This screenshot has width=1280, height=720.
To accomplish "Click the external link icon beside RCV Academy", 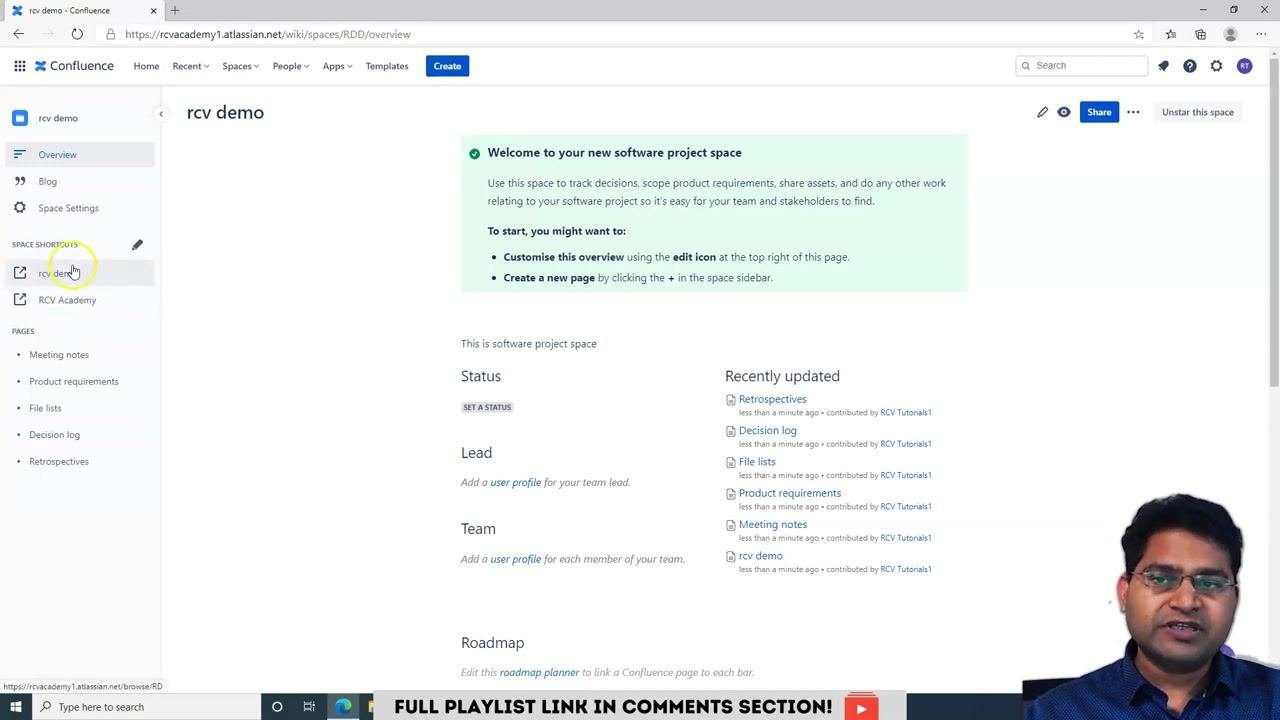I will (x=20, y=299).
